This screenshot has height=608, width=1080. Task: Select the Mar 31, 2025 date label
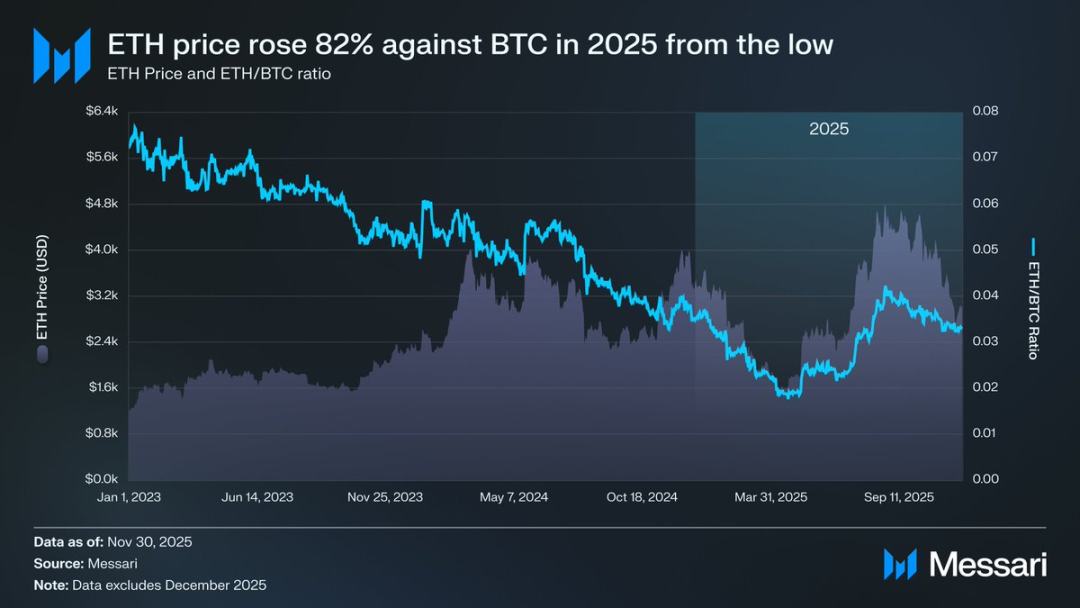pyautogui.click(x=771, y=497)
